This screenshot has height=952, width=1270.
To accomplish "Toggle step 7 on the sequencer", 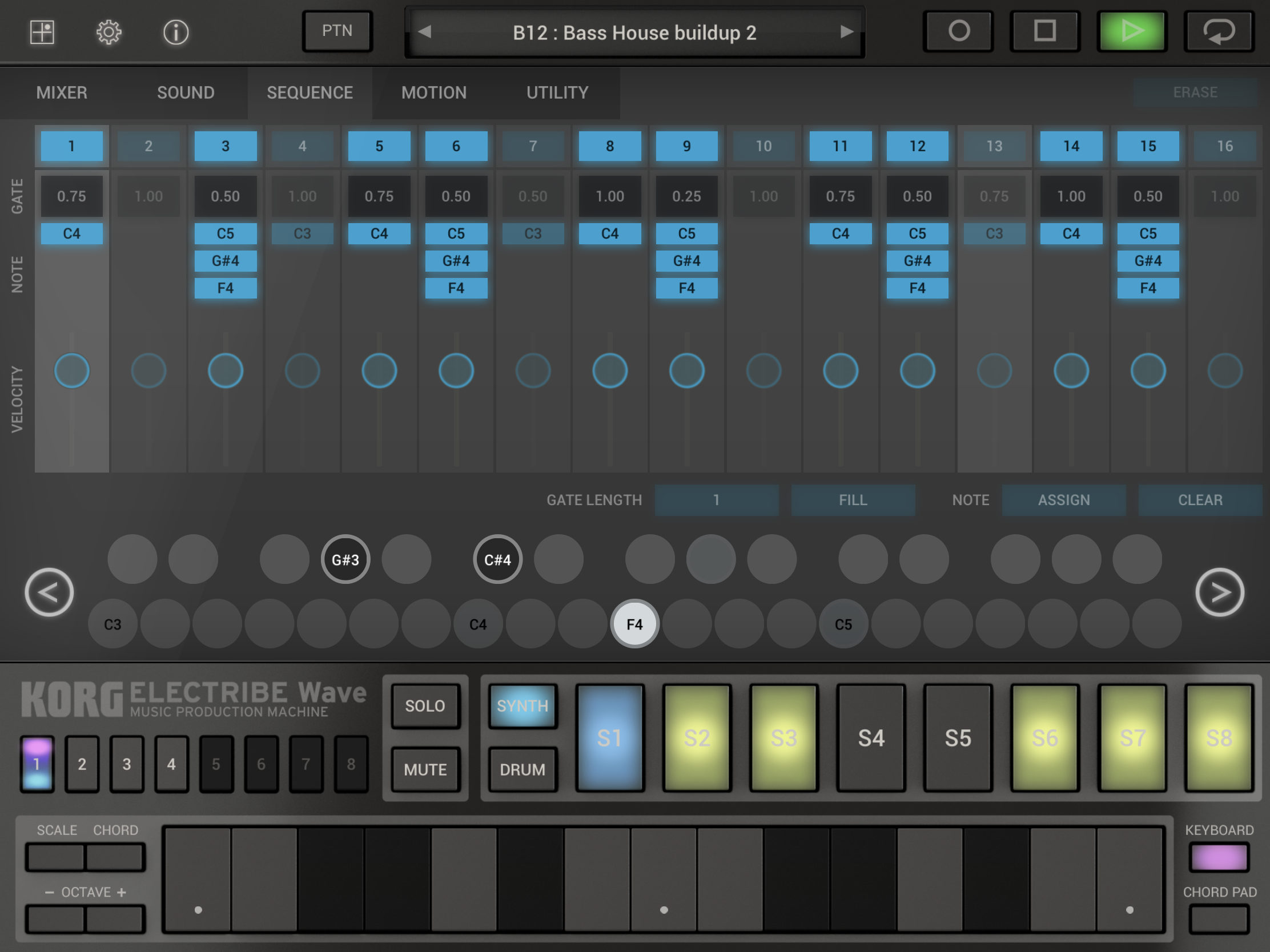I will (x=533, y=146).
